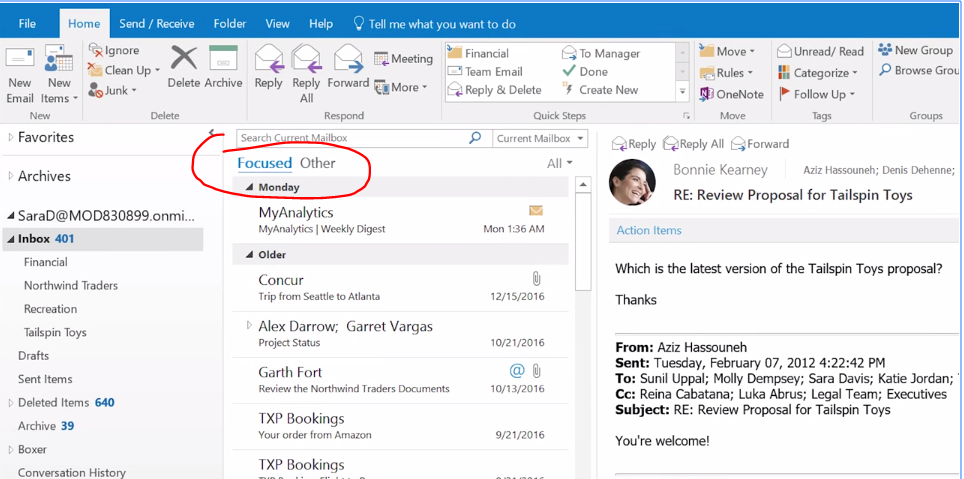Viewport: 964px width, 479px height.
Task: Open the Current Mailbox scope dropdown
Action: pyautogui.click(x=540, y=138)
